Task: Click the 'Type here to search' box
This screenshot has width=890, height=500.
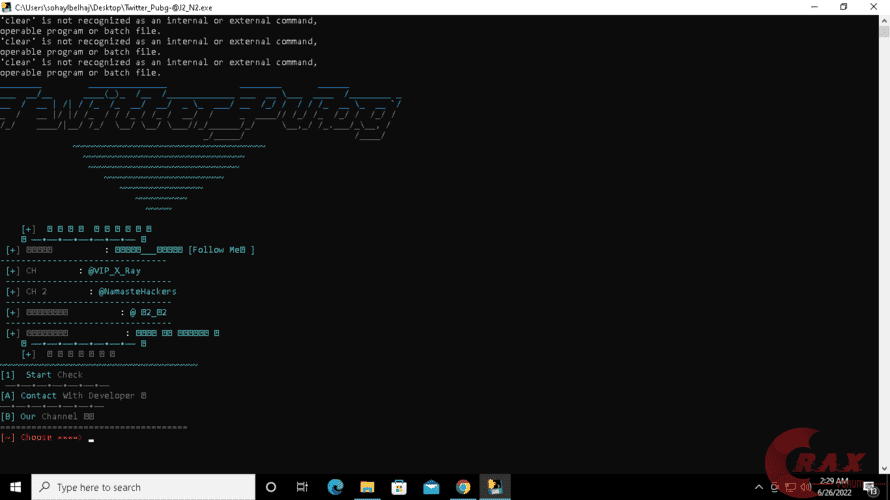Action: pyautogui.click(x=145, y=487)
